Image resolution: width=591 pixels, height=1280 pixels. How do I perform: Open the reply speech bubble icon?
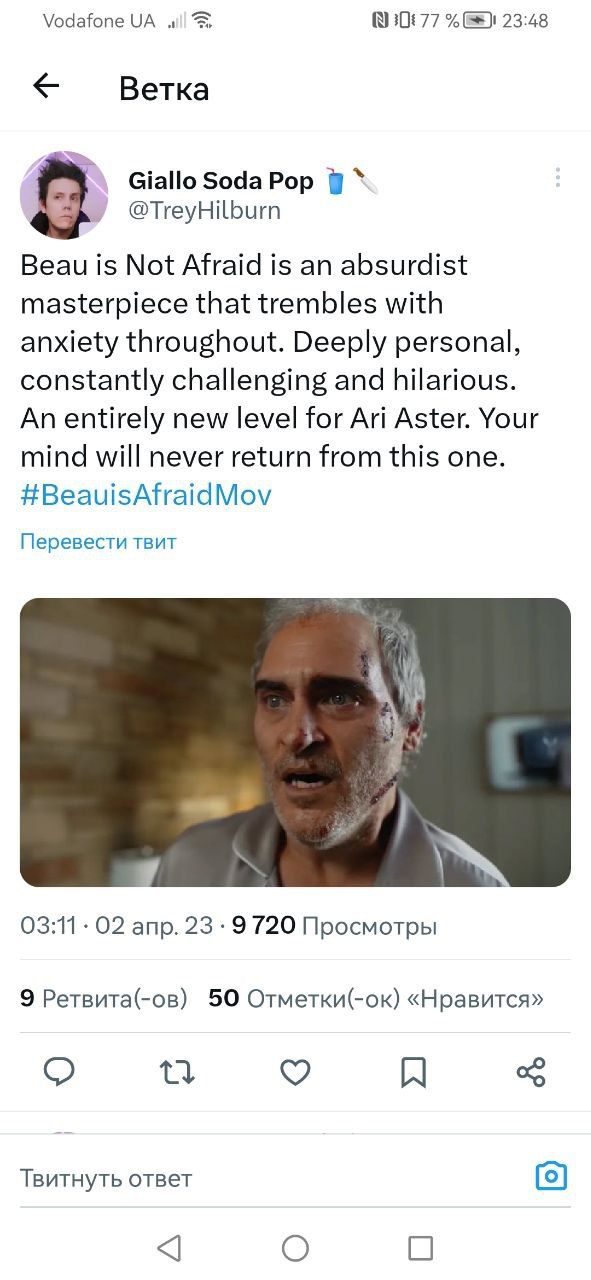[59, 1072]
